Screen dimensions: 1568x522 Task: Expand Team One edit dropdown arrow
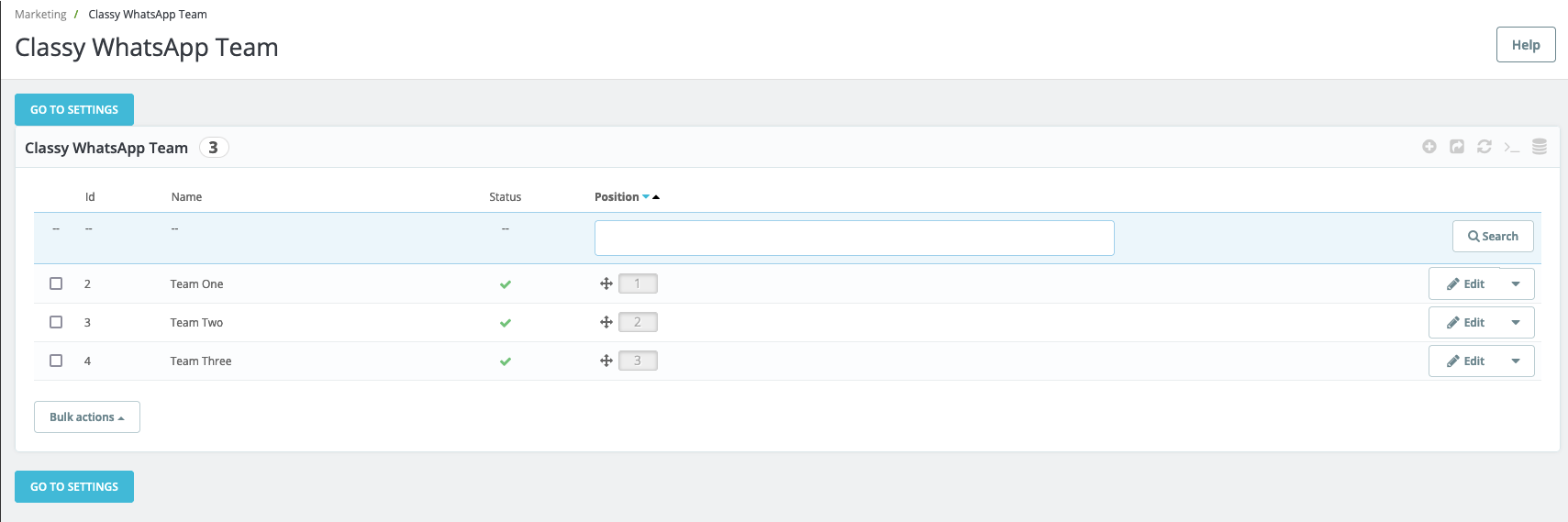coord(1516,283)
